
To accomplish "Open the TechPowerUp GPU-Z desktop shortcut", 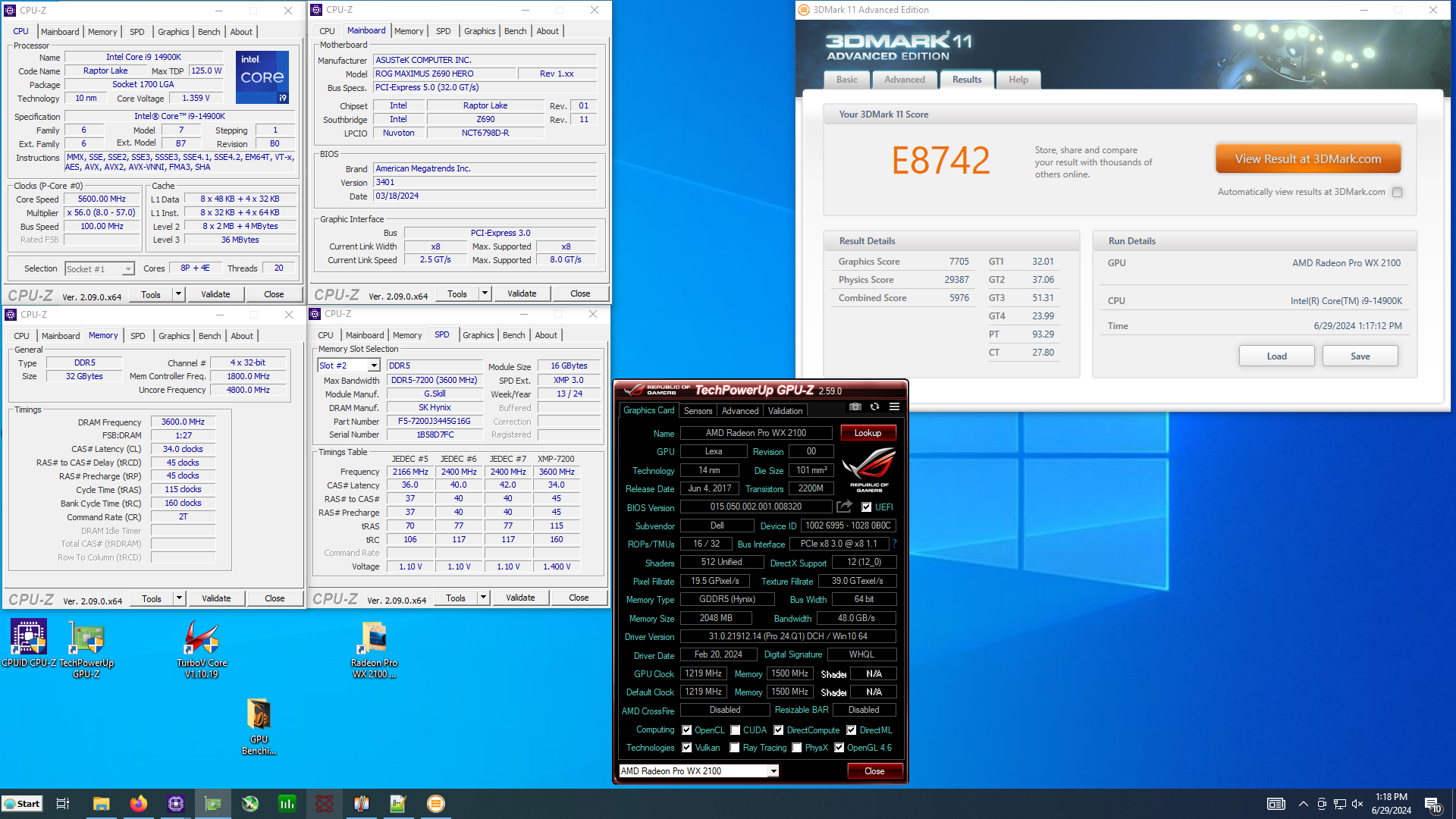I will (x=86, y=648).
